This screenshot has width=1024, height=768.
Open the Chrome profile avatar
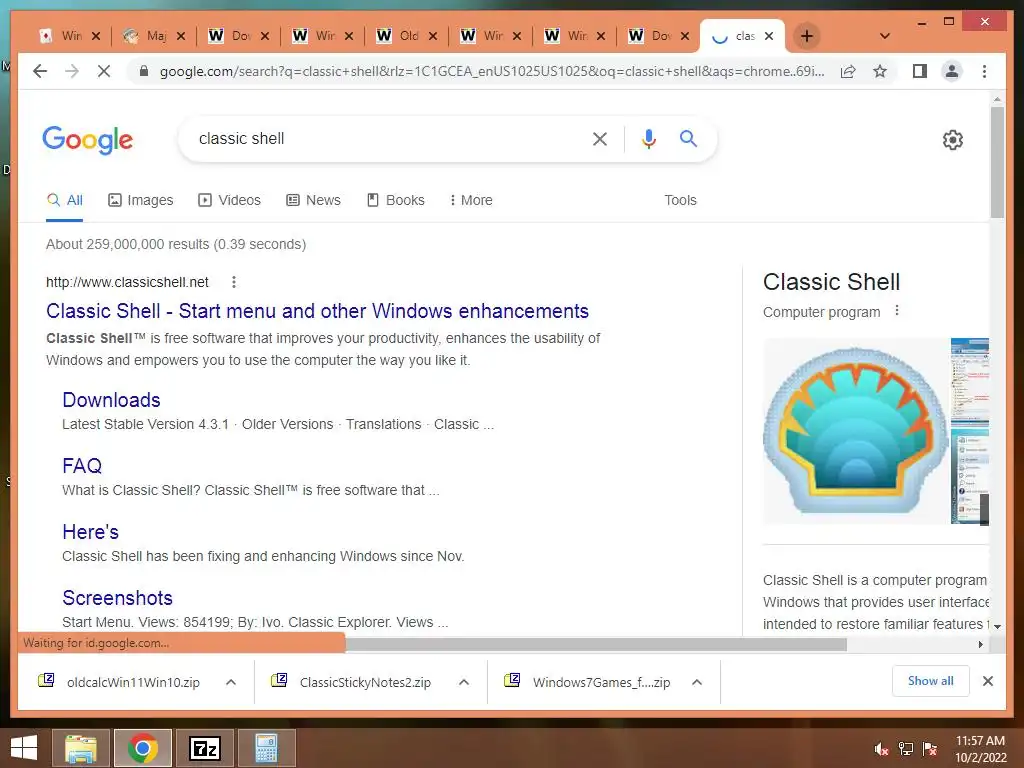click(952, 71)
